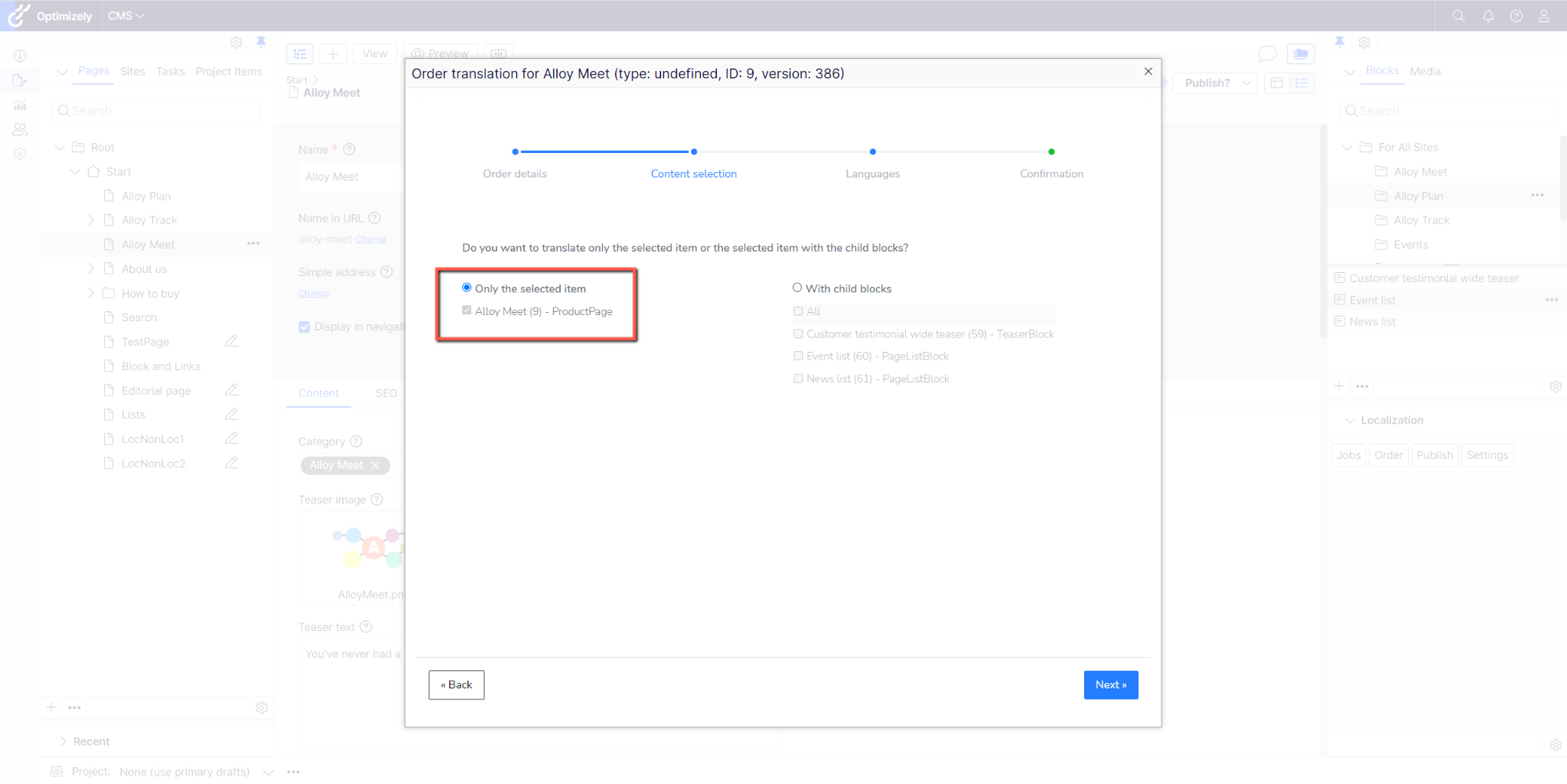Open CMS product dropdown
The height and width of the screenshot is (784, 1567).
pyautogui.click(x=125, y=16)
